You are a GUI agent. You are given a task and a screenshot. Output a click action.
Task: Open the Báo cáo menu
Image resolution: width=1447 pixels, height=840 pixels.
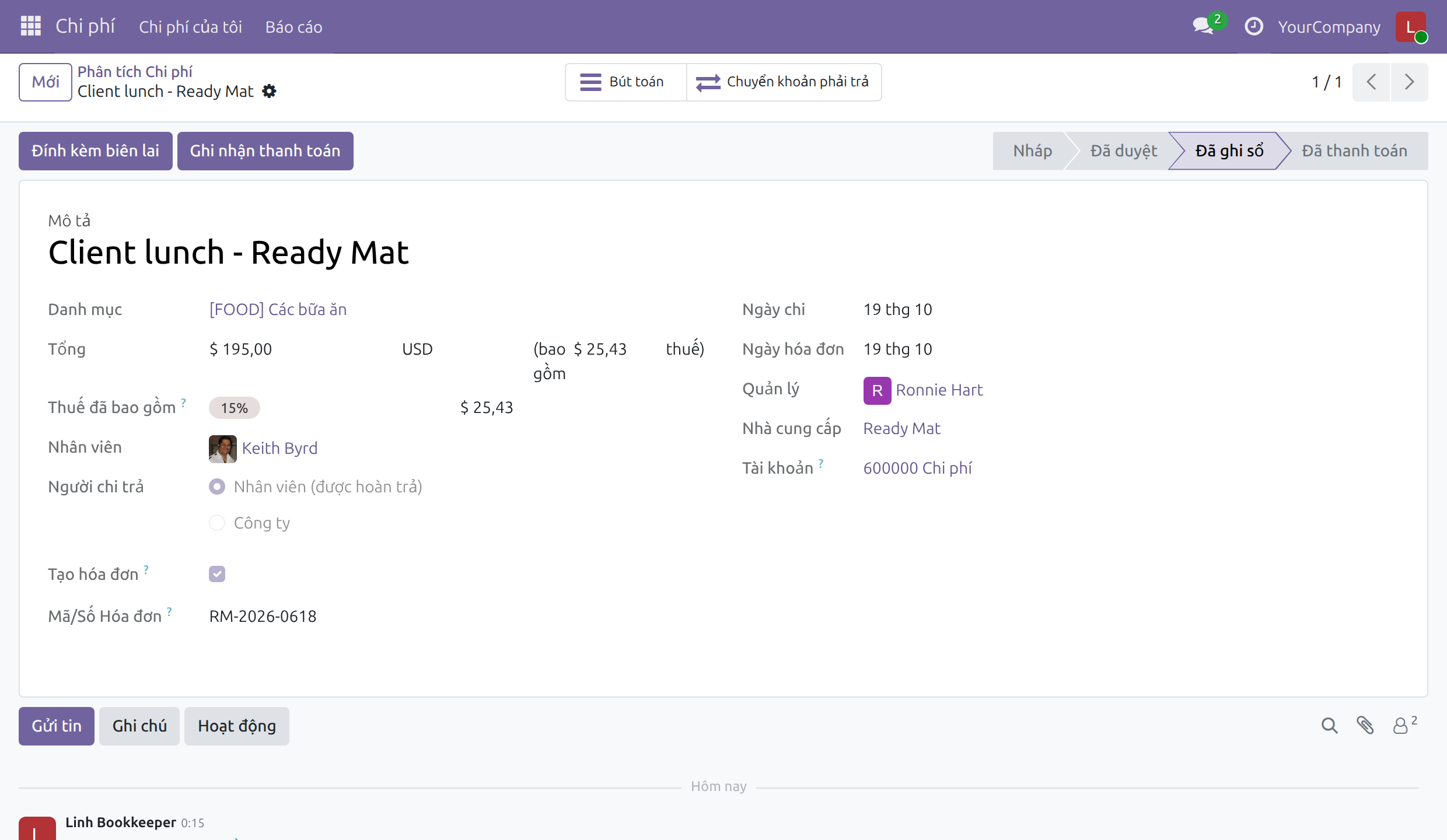click(293, 27)
